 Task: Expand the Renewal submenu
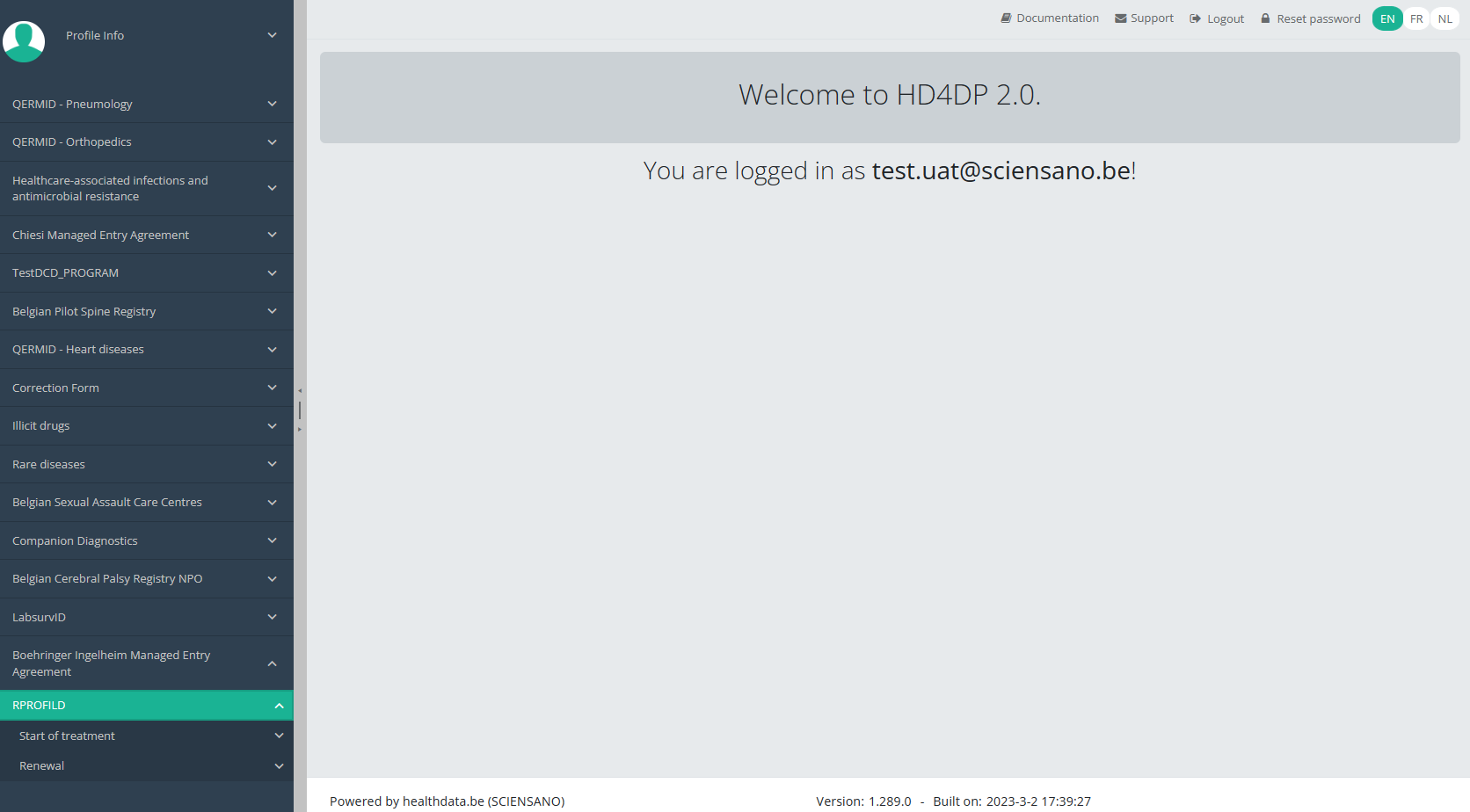coord(279,766)
